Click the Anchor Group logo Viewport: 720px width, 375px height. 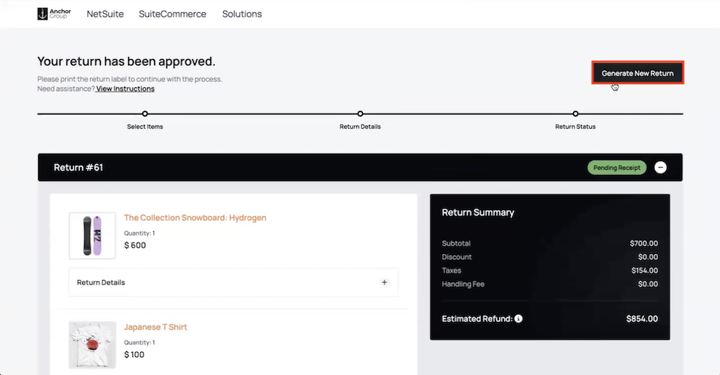[x=54, y=14]
